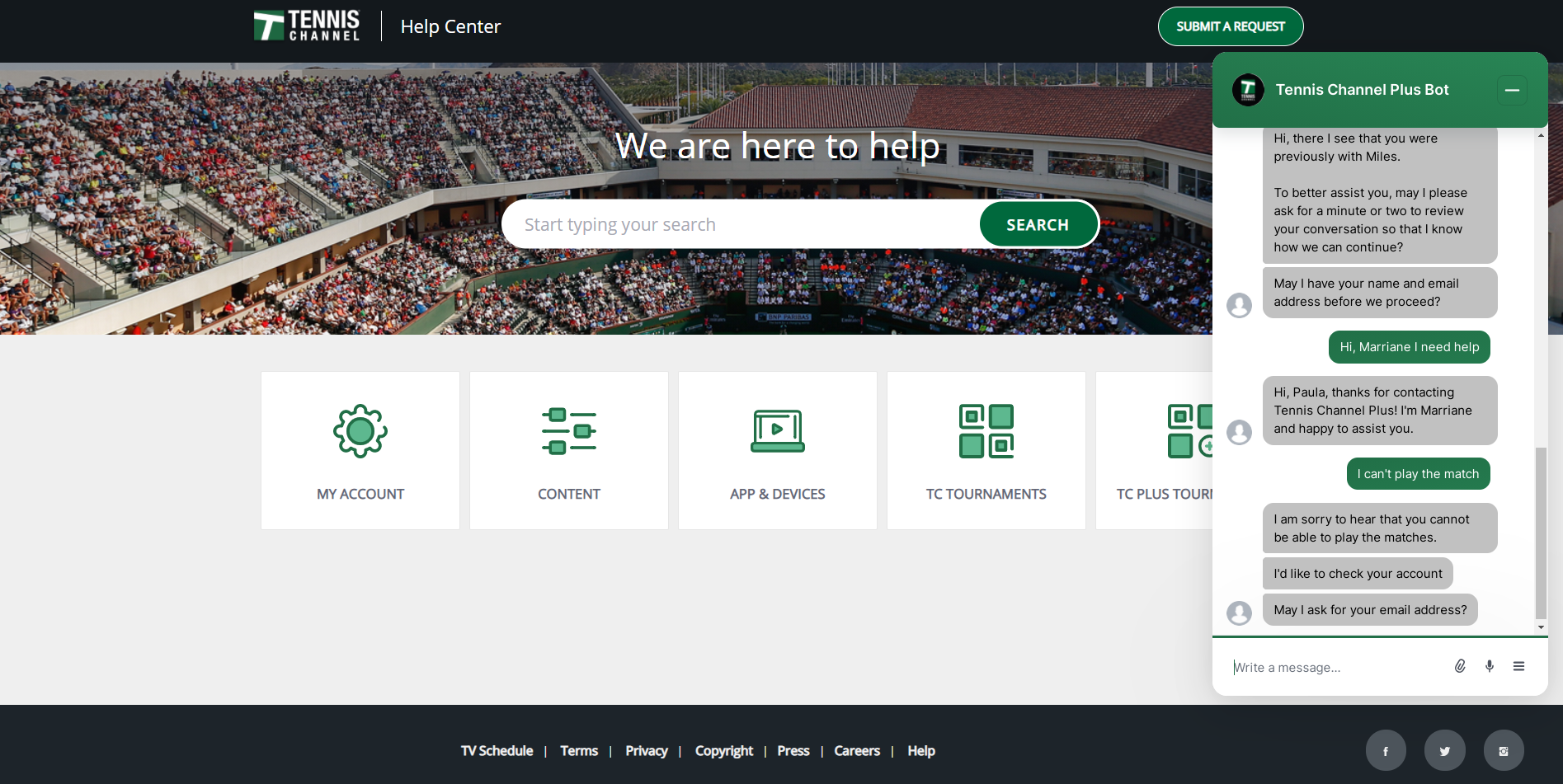Click agent avatar beside Marriane greeting
The height and width of the screenshot is (784, 1563).
[1239, 432]
